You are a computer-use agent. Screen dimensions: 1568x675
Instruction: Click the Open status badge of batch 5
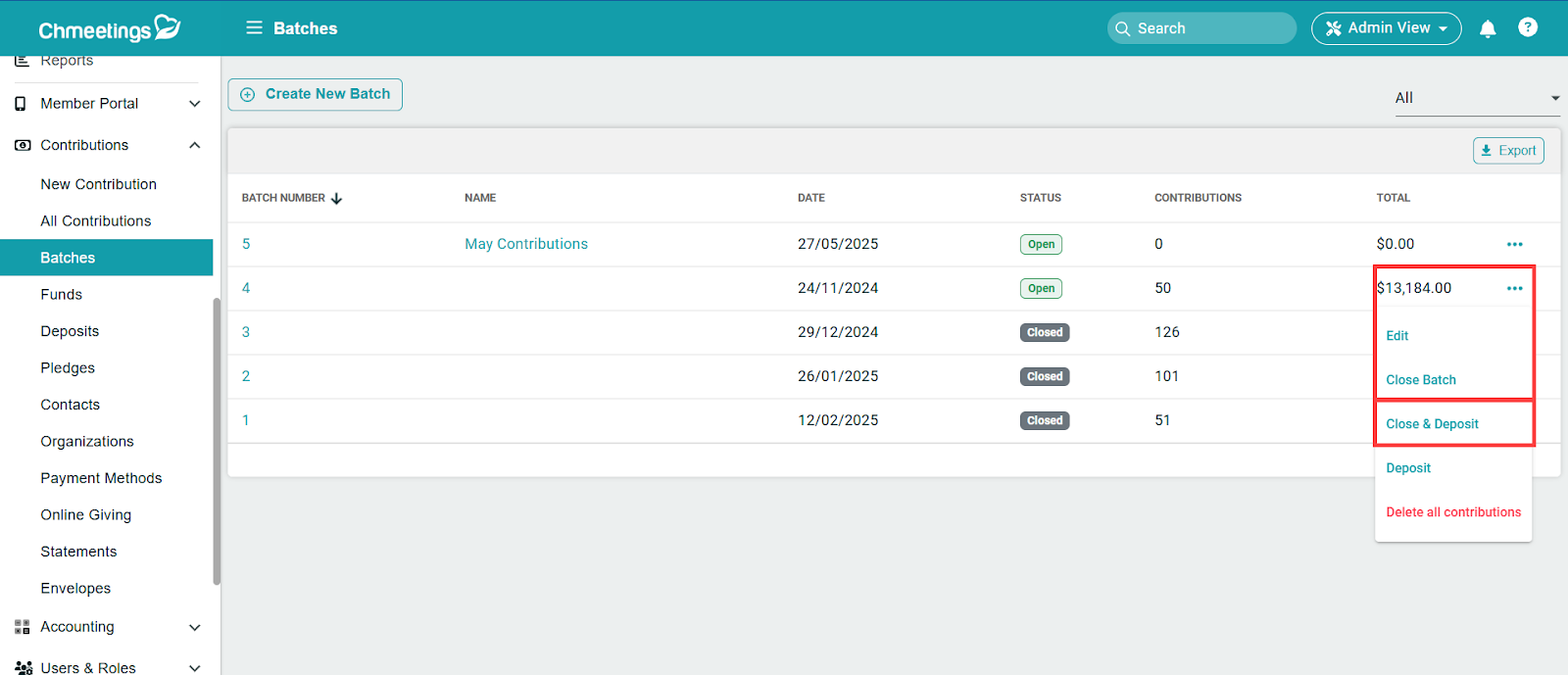pos(1041,245)
